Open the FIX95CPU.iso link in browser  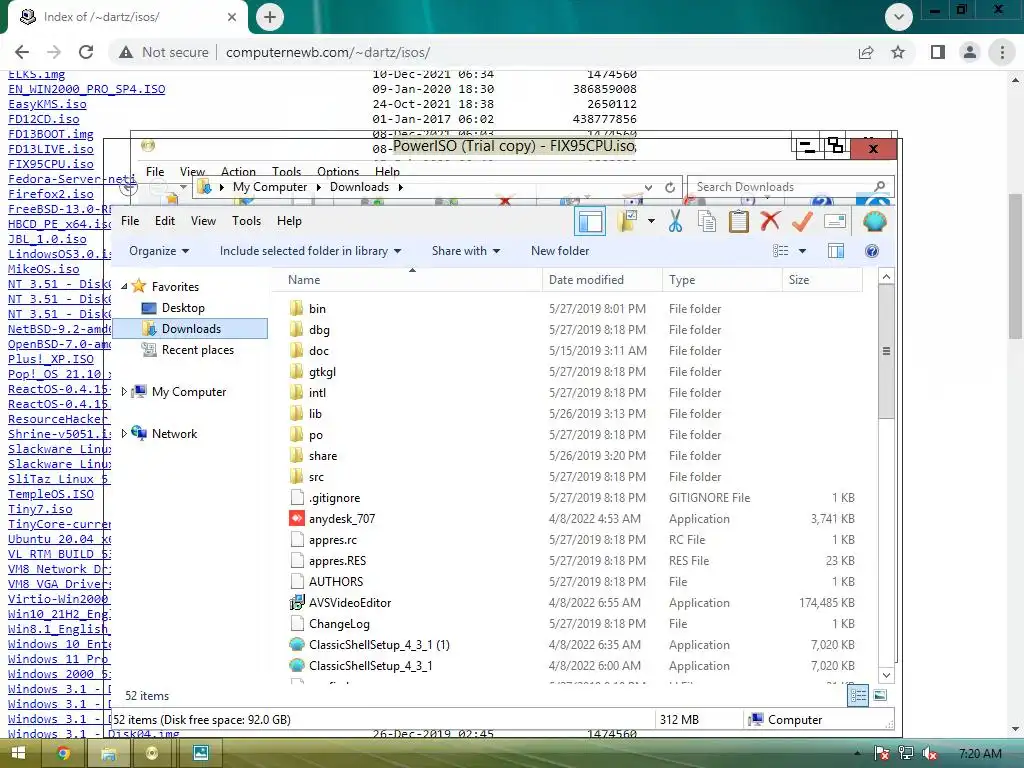click(51, 164)
